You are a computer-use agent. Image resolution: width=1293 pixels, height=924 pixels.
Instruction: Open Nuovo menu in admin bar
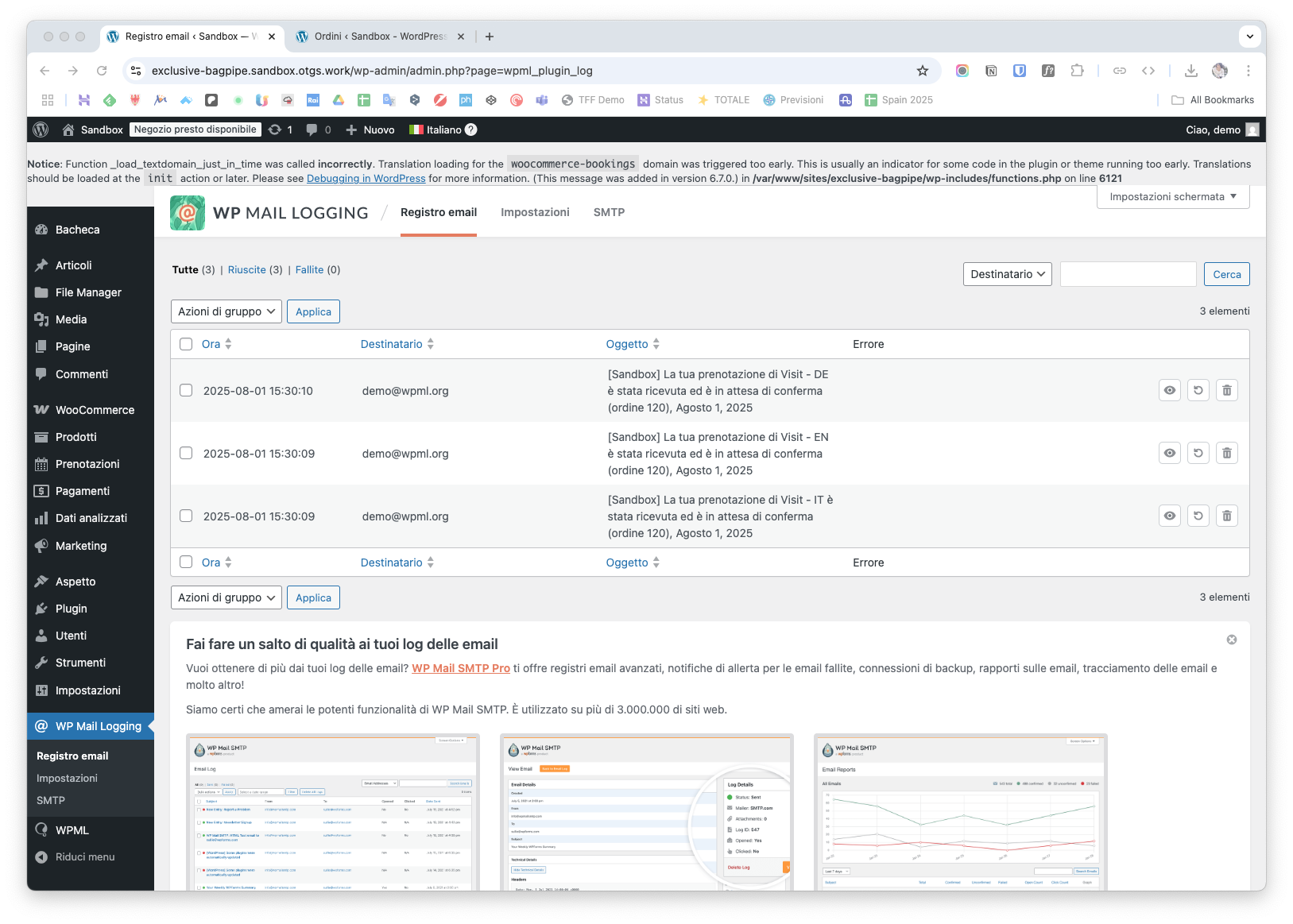pos(370,130)
